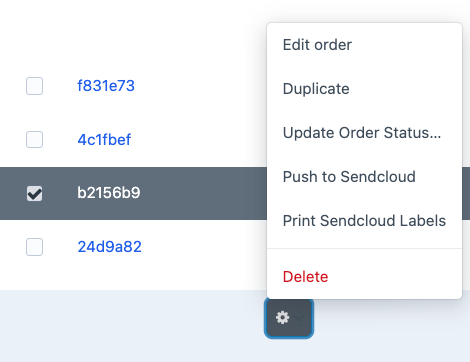Click the light blue footer bar area
This screenshot has width=470, height=362.
click(133, 326)
